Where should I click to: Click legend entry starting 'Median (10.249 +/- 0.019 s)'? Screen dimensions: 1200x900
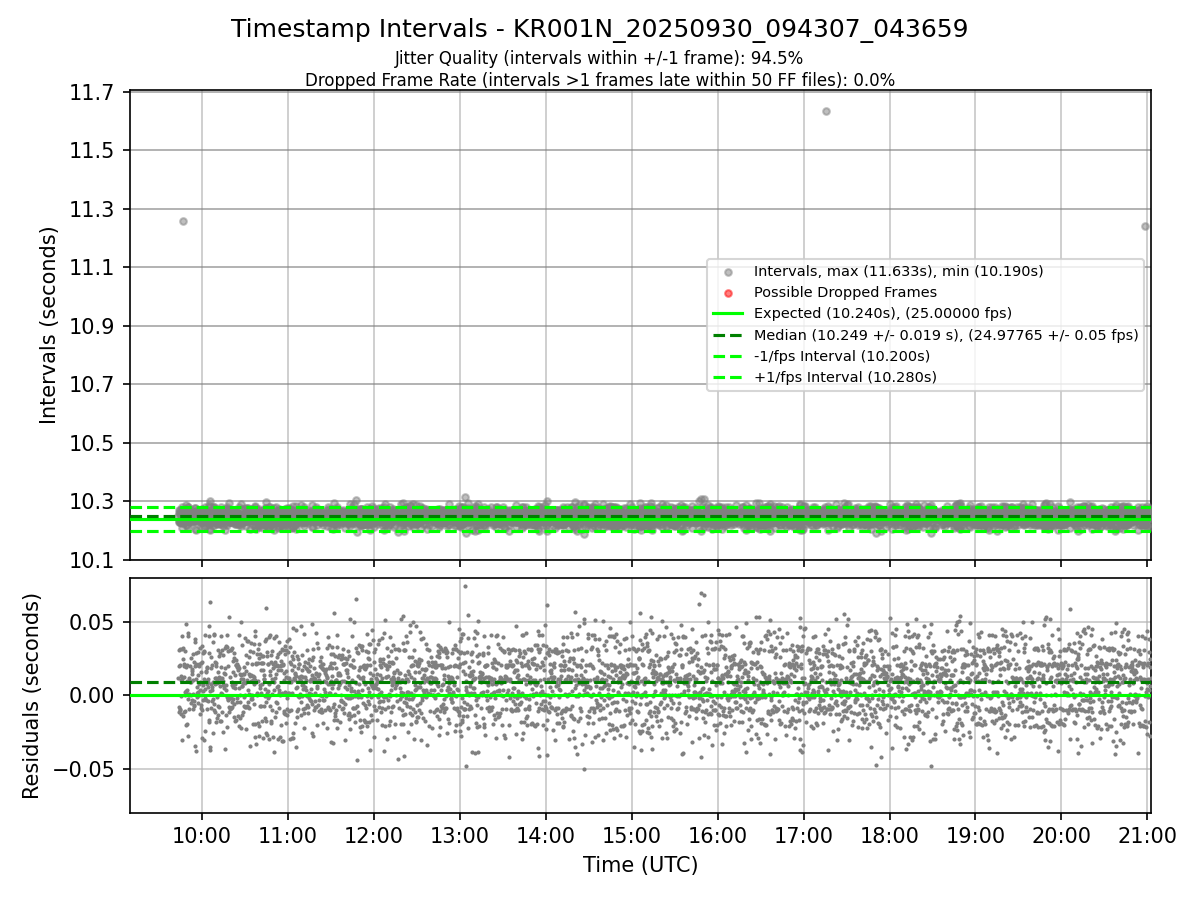click(946, 335)
